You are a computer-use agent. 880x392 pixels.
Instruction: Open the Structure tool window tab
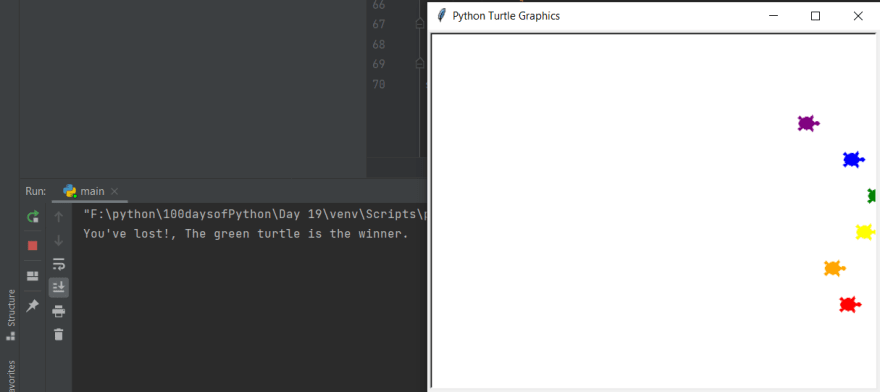(11, 314)
